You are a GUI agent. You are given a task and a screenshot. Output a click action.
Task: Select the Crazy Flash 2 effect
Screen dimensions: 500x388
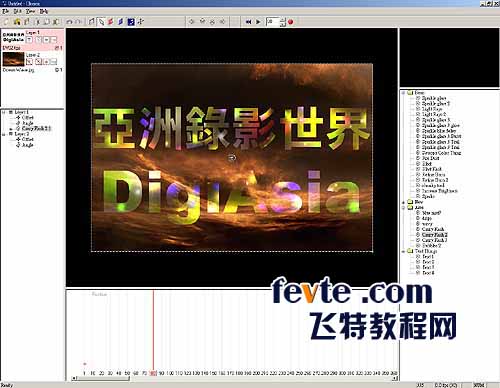tap(435, 235)
